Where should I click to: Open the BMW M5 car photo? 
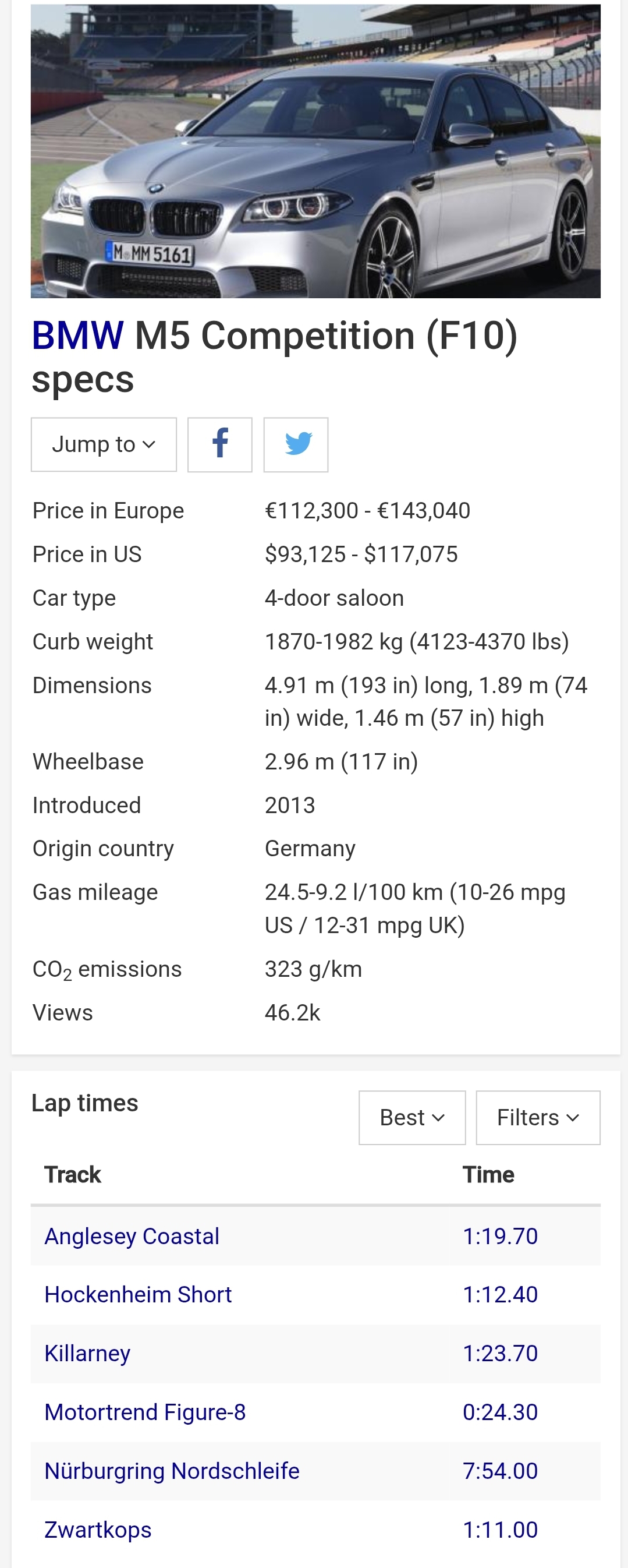click(x=315, y=151)
